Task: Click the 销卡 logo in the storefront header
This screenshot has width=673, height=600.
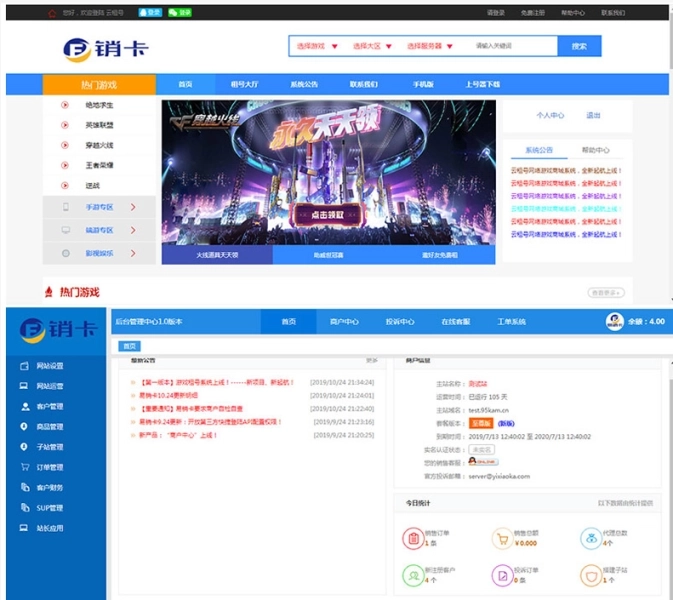Action: tap(106, 49)
